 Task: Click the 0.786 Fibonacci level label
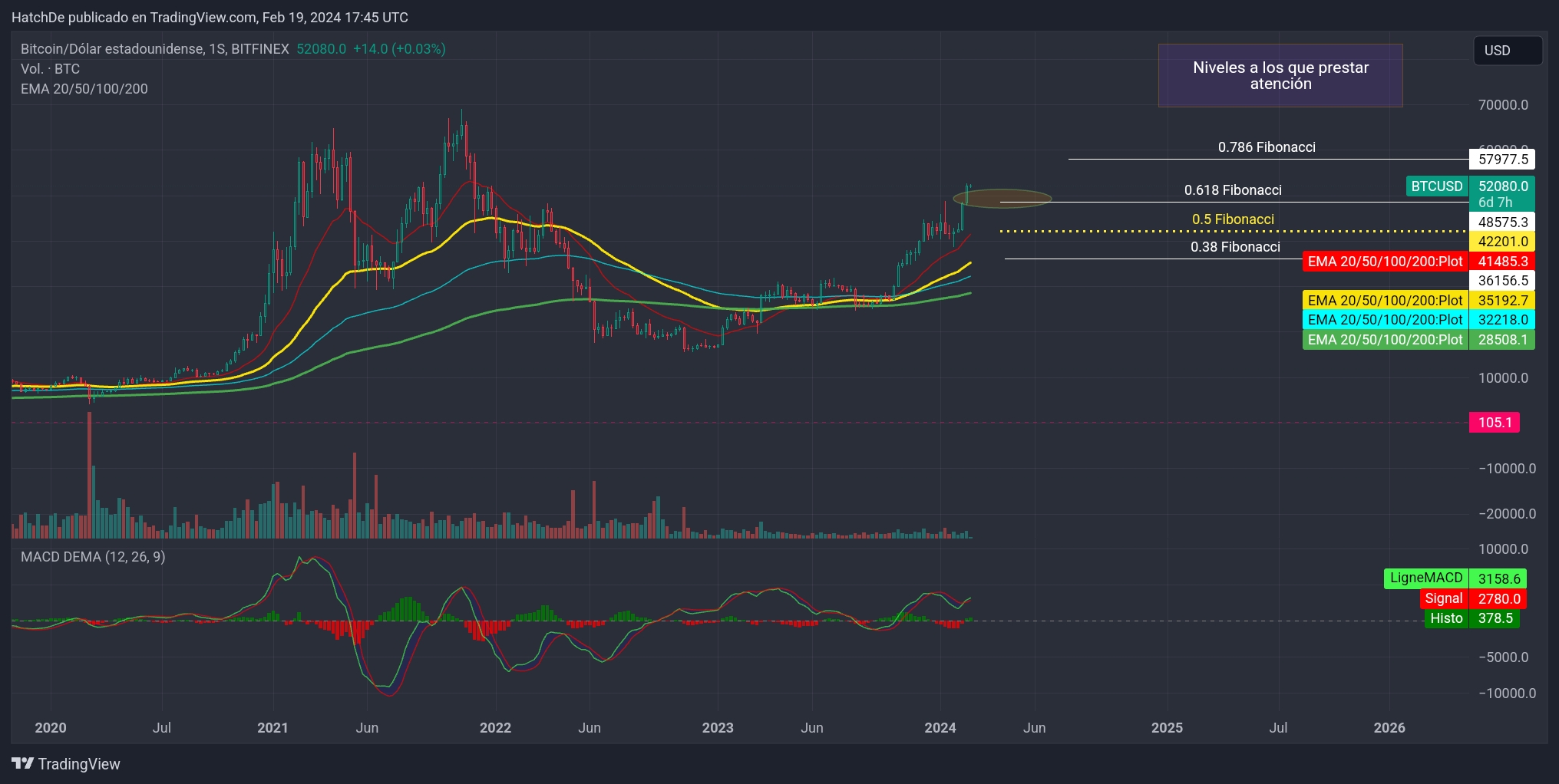click(x=1267, y=147)
